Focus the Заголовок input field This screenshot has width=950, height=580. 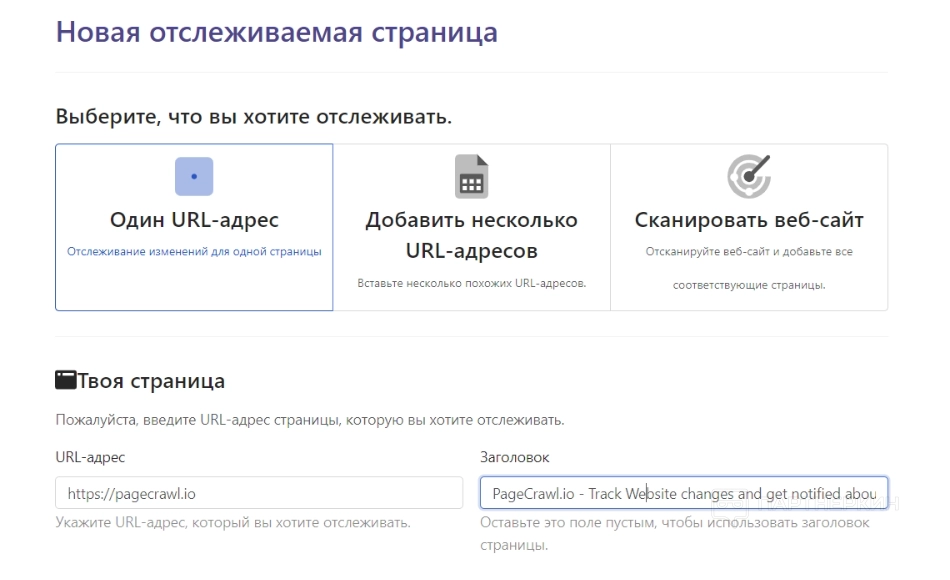point(683,493)
